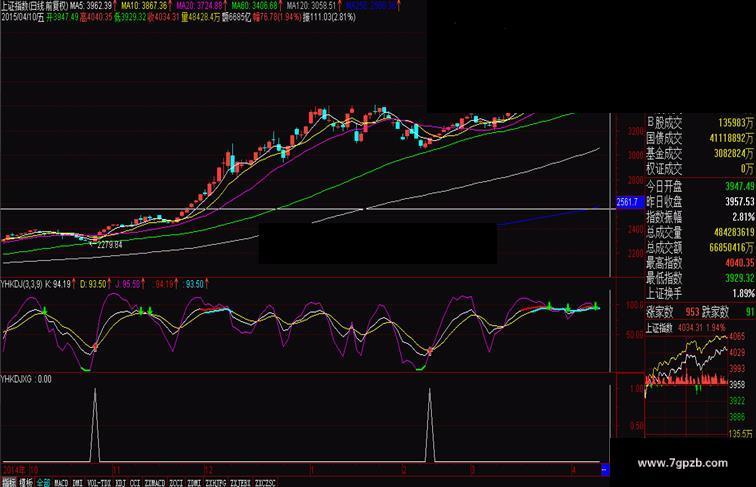Open the CCI indicator tab
This screenshot has width=756, height=487.
[x=135, y=483]
